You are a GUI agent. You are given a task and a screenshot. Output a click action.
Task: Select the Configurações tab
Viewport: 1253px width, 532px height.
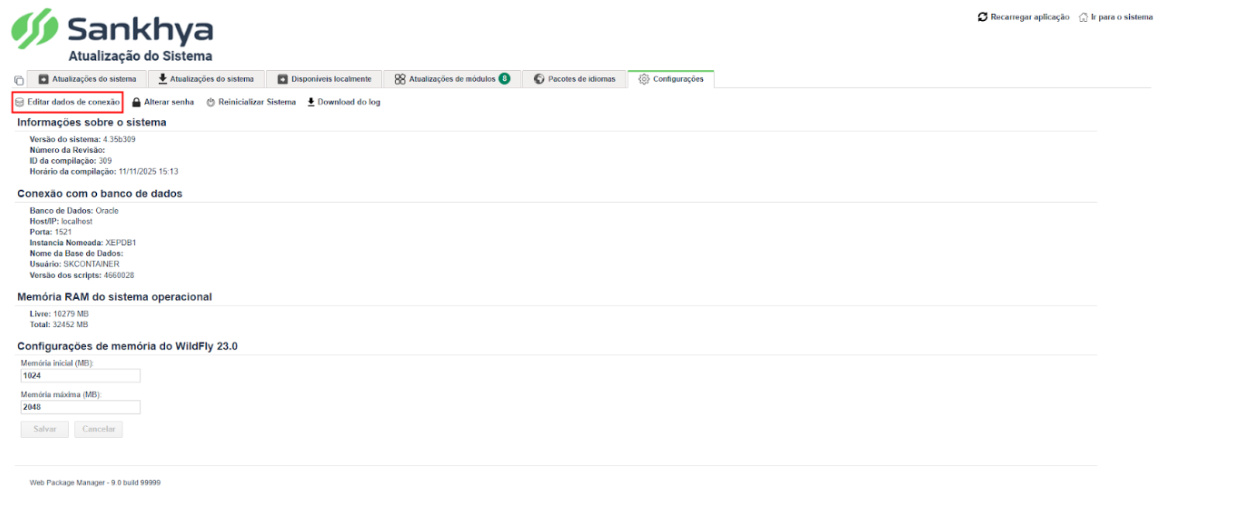(671, 79)
